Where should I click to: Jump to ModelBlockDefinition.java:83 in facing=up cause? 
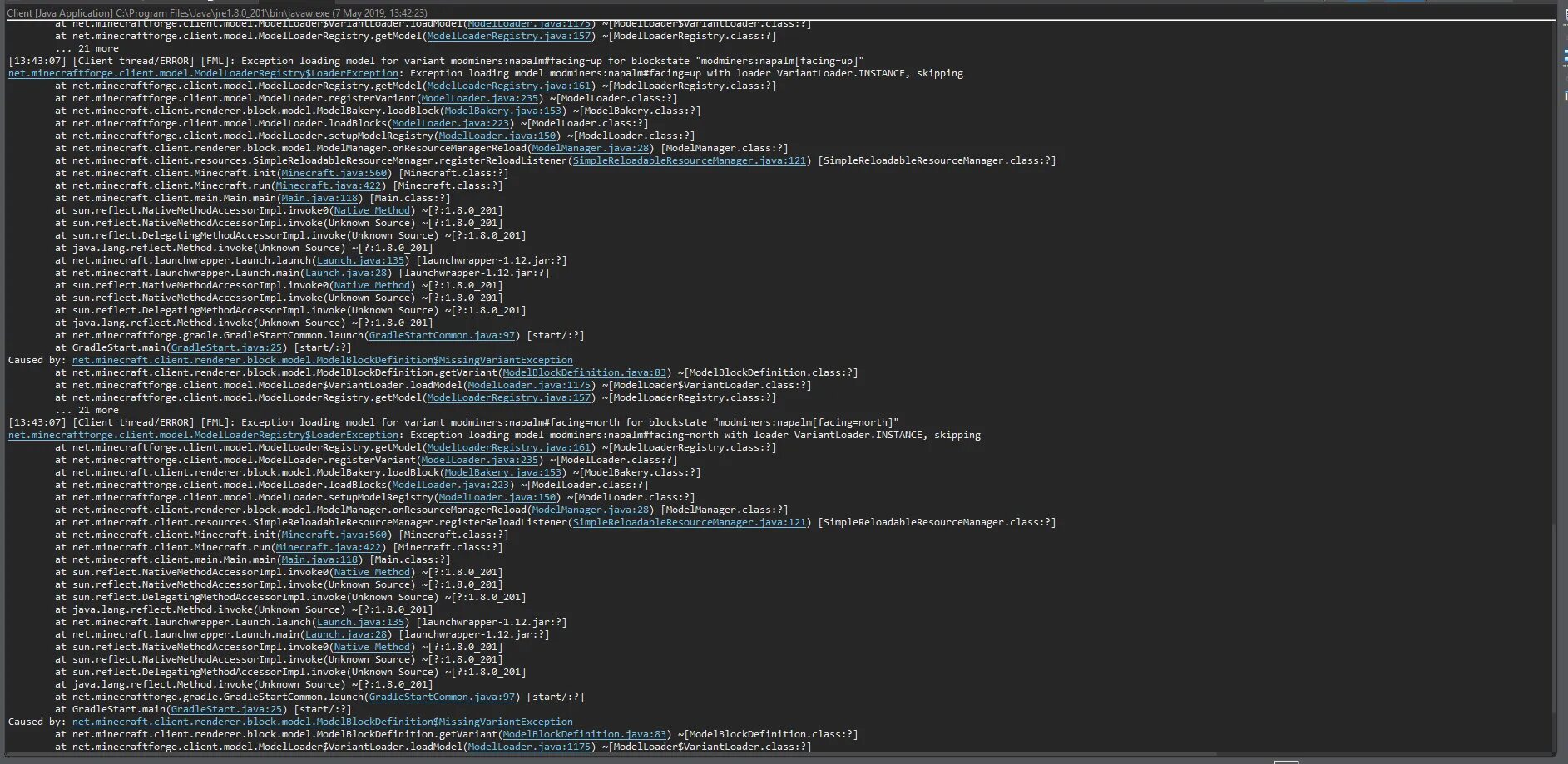coord(585,372)
